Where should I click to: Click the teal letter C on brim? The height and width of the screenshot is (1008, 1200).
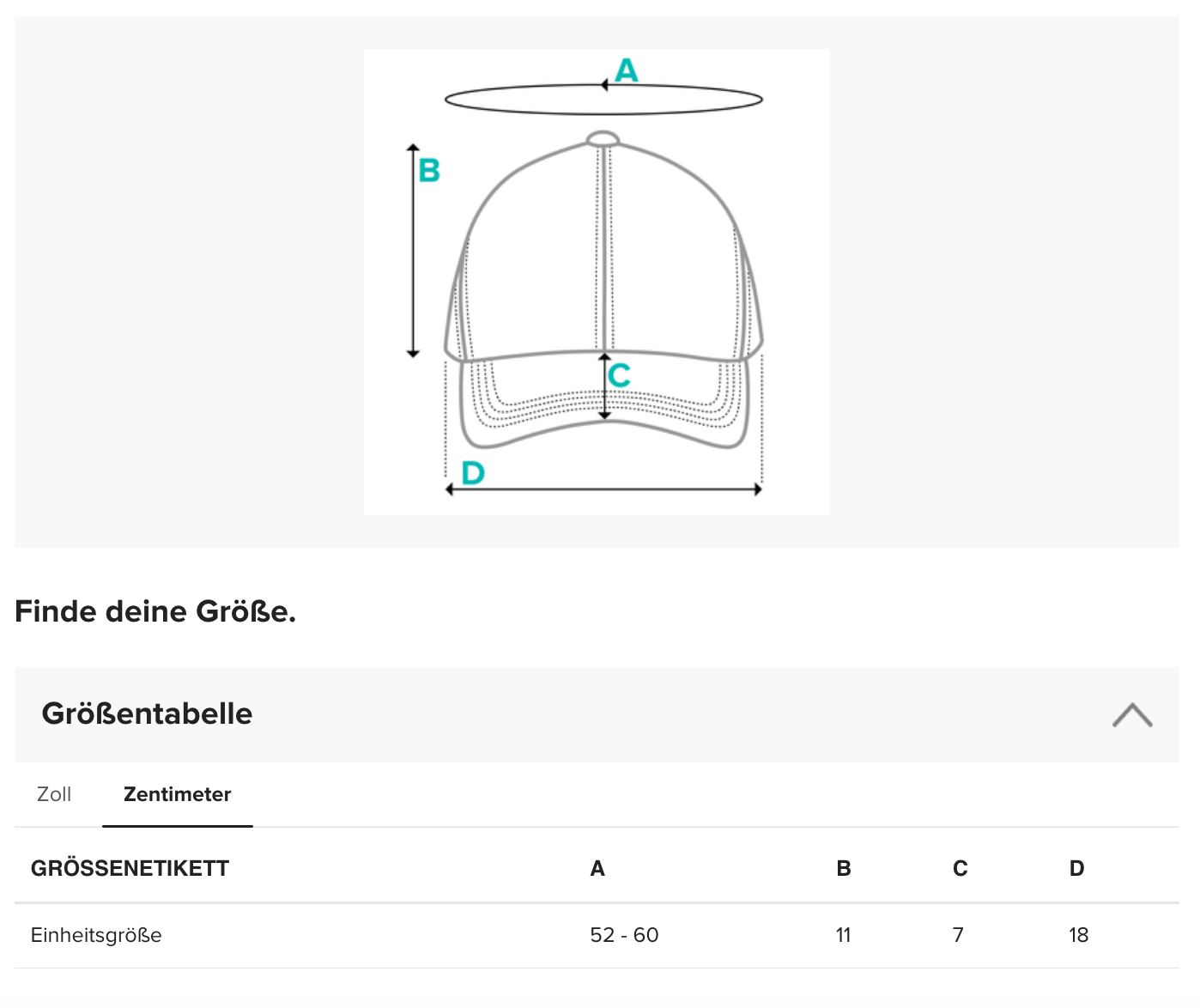tap(619, 375)
